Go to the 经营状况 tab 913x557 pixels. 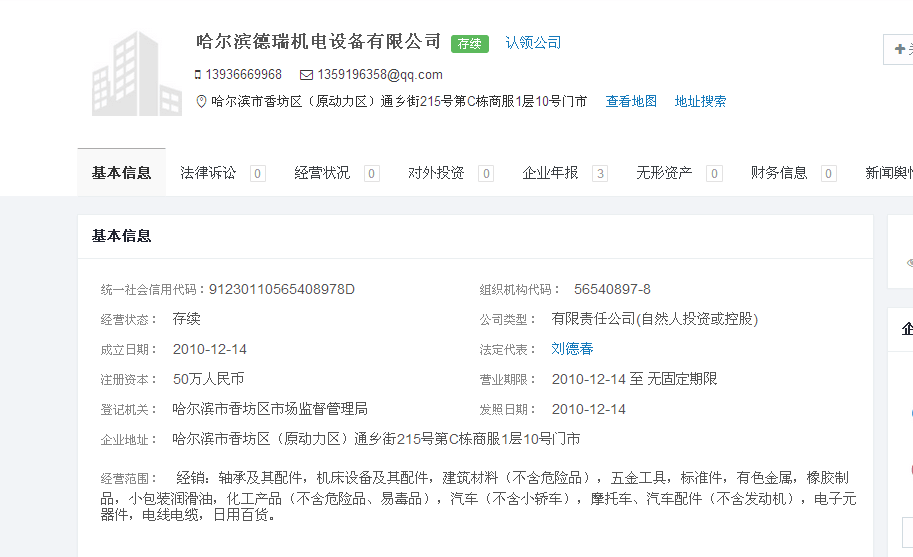pyautogui.click(x=322, y=173)
